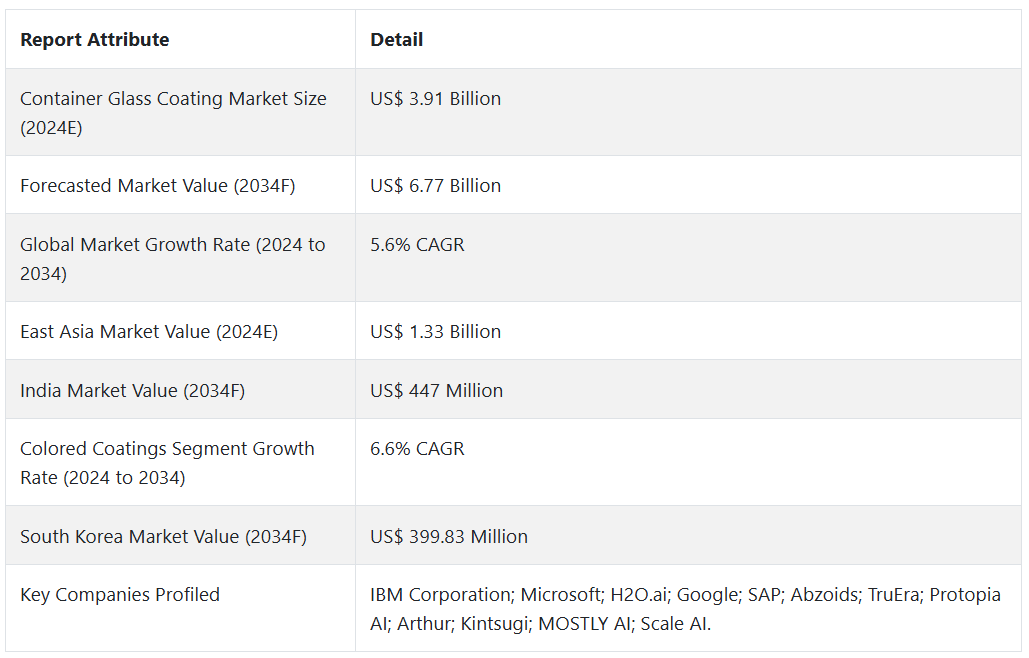The width and height of the screenshot is (1029, 658).
Task: Click the 'Detail' column header
Action: [x=397, y=40]
